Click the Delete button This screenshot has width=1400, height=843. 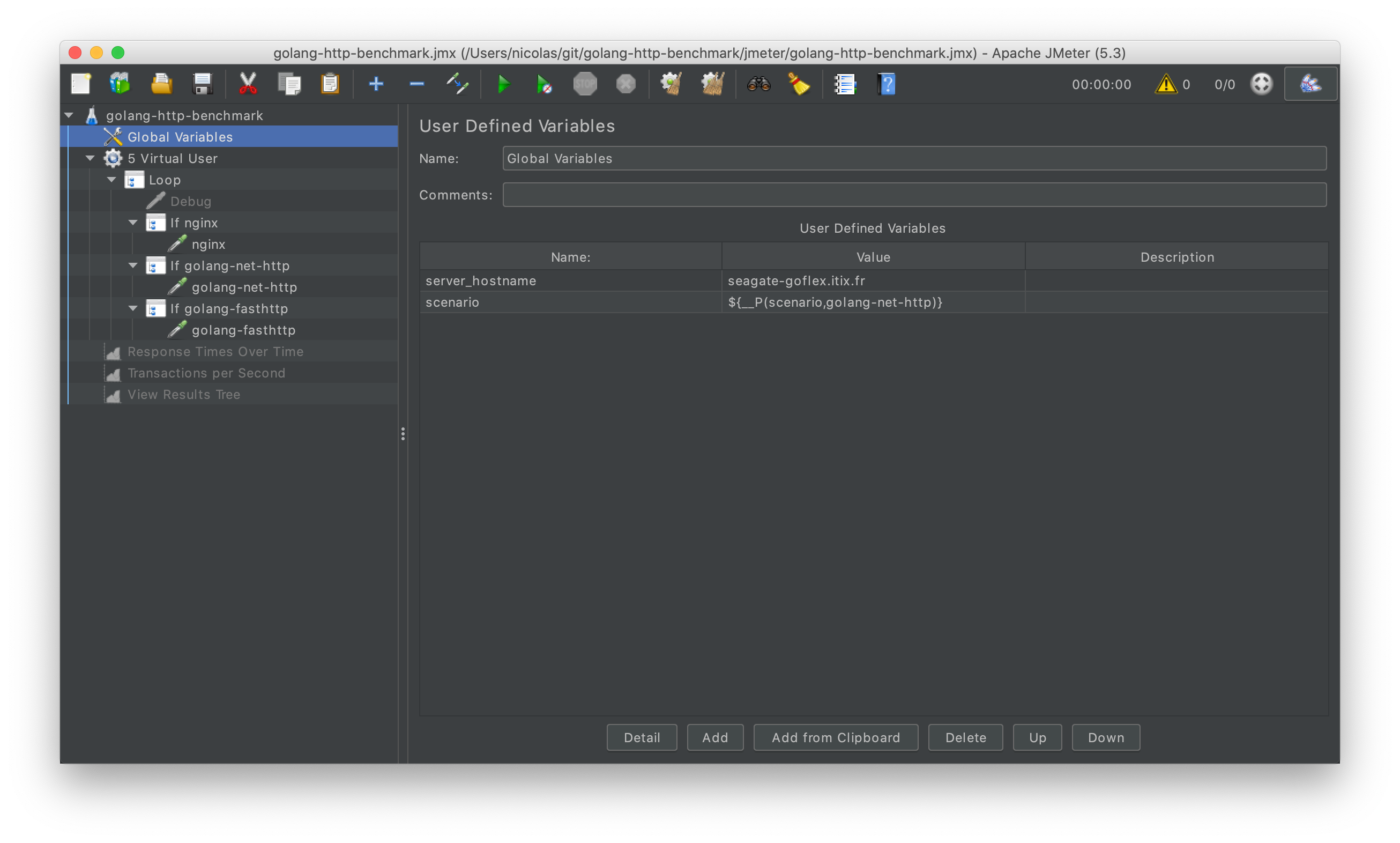pyautogui.click(x=965, y=737)
